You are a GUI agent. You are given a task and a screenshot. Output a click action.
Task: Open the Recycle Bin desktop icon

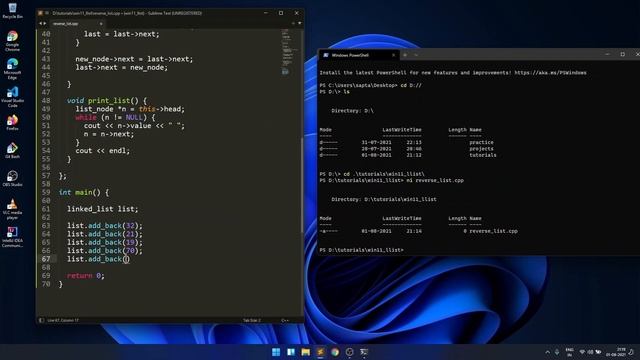pos(12,11)
